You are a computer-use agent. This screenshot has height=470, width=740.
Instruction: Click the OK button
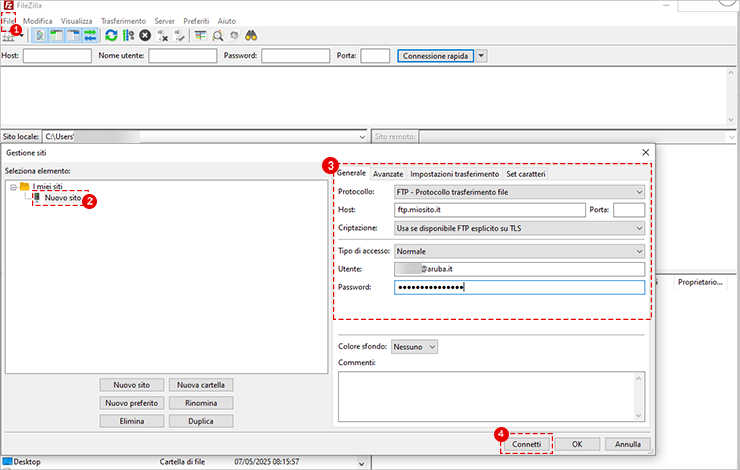(577, 444)
